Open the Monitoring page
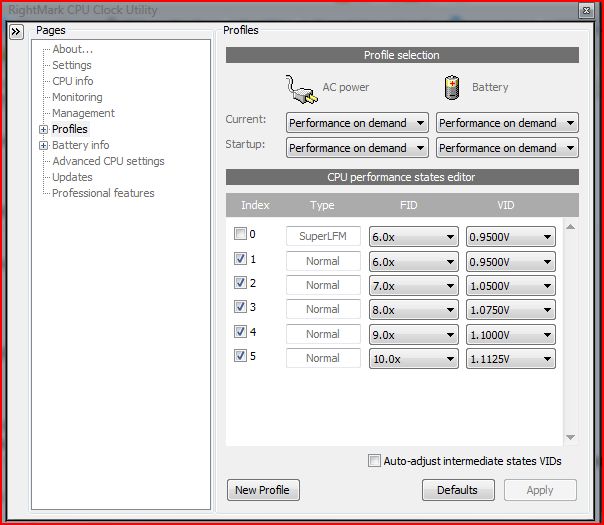 tap(77, 97)
